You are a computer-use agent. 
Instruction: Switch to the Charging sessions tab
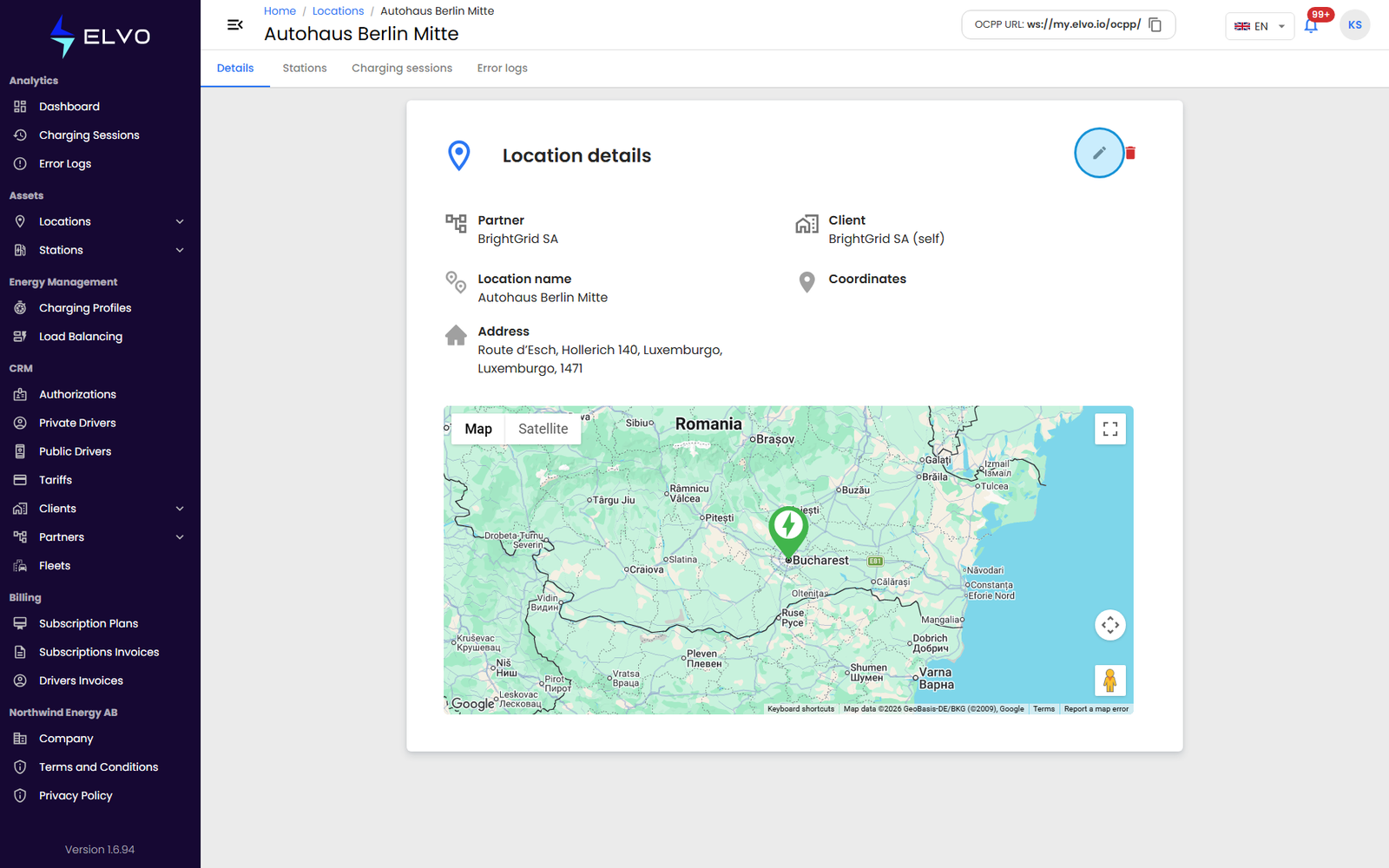pos(402,68)
